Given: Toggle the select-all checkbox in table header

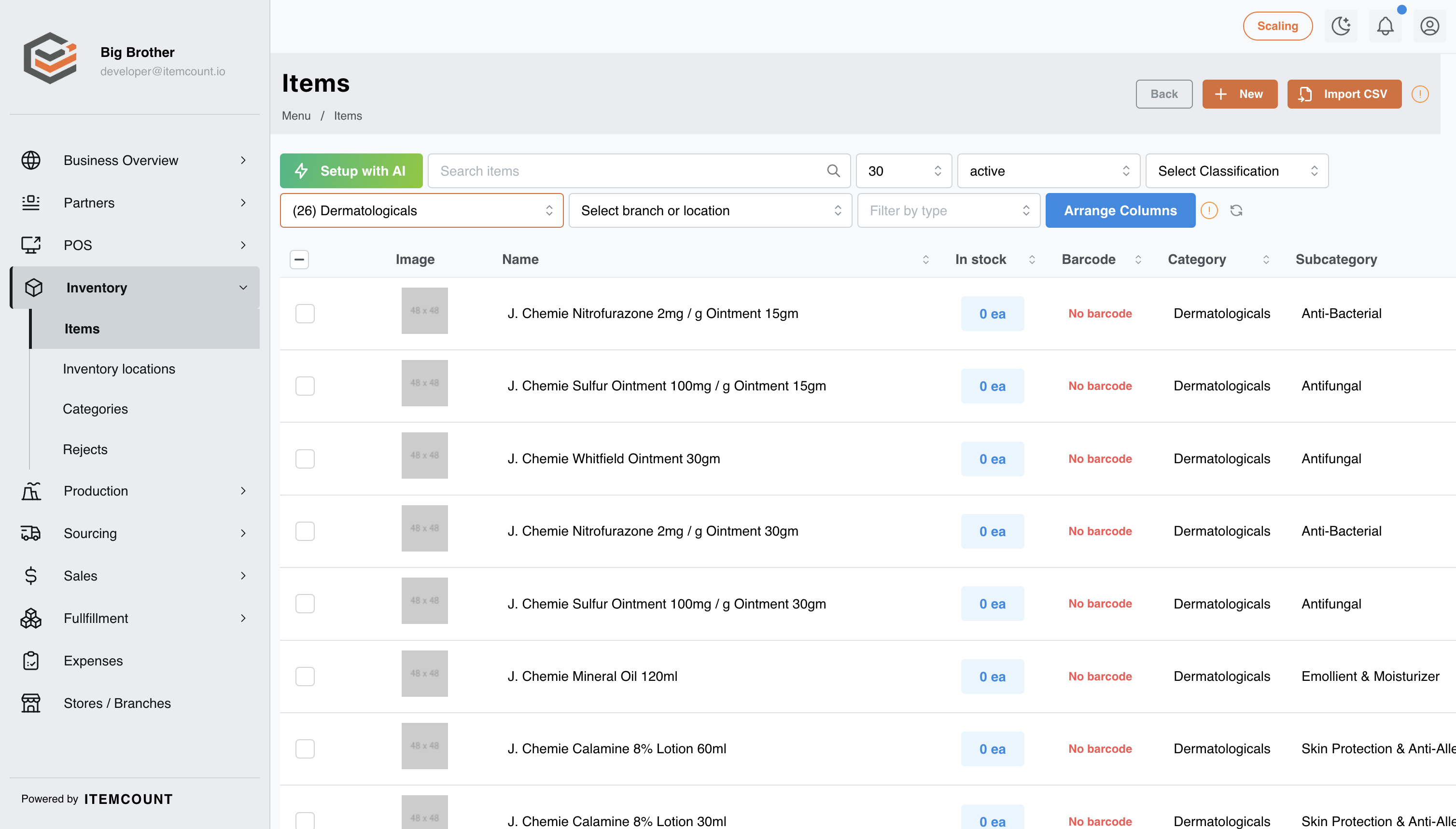Looking at the screenshot, I should [299, 260].
